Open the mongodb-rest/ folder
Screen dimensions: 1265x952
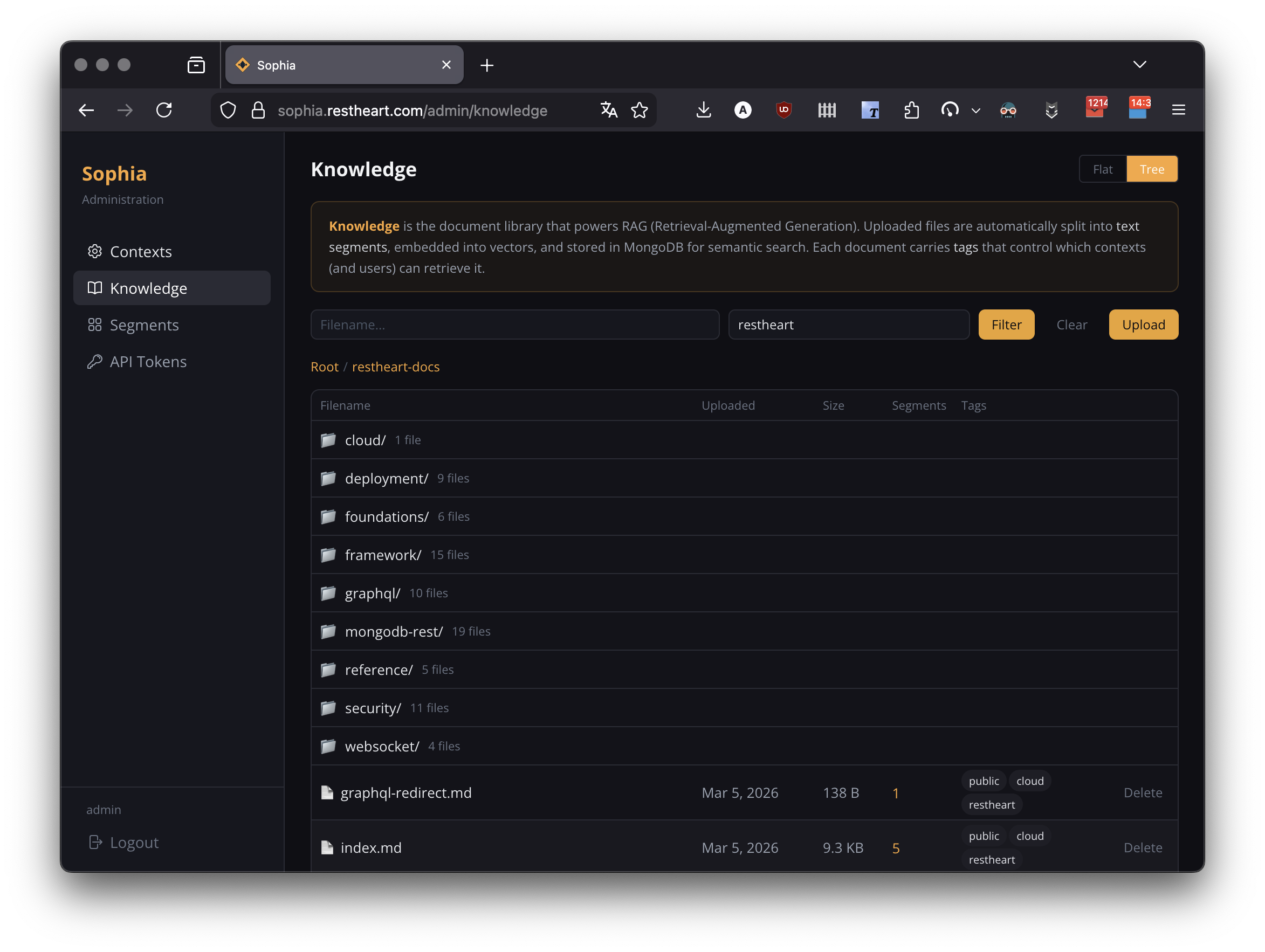[394, 631]
